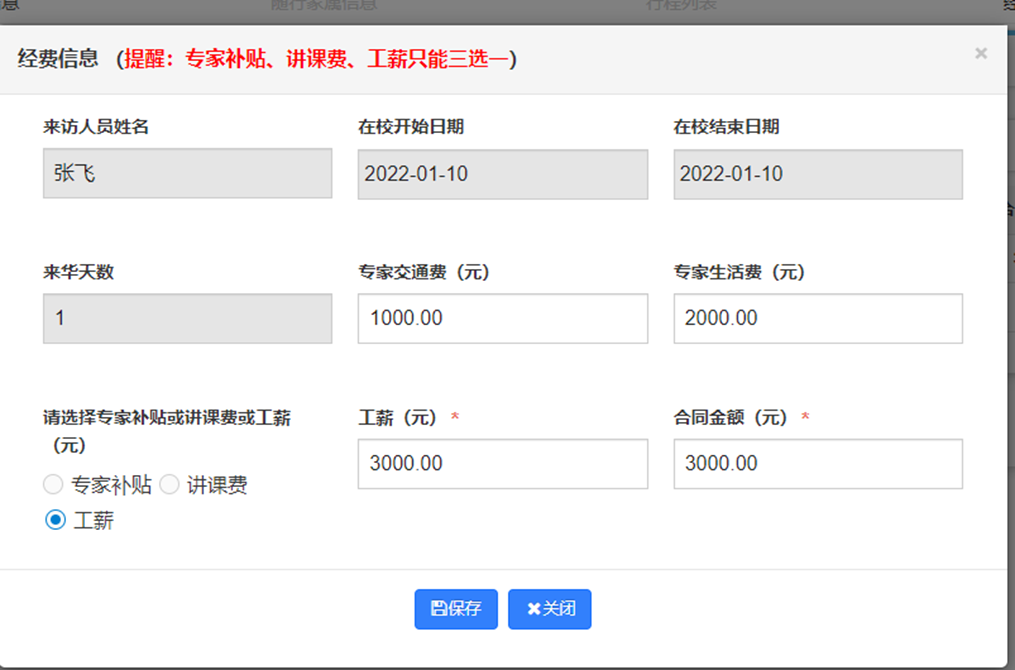
Task: Click into the 合同金额（元） input
Action: (x=817, y=464)
